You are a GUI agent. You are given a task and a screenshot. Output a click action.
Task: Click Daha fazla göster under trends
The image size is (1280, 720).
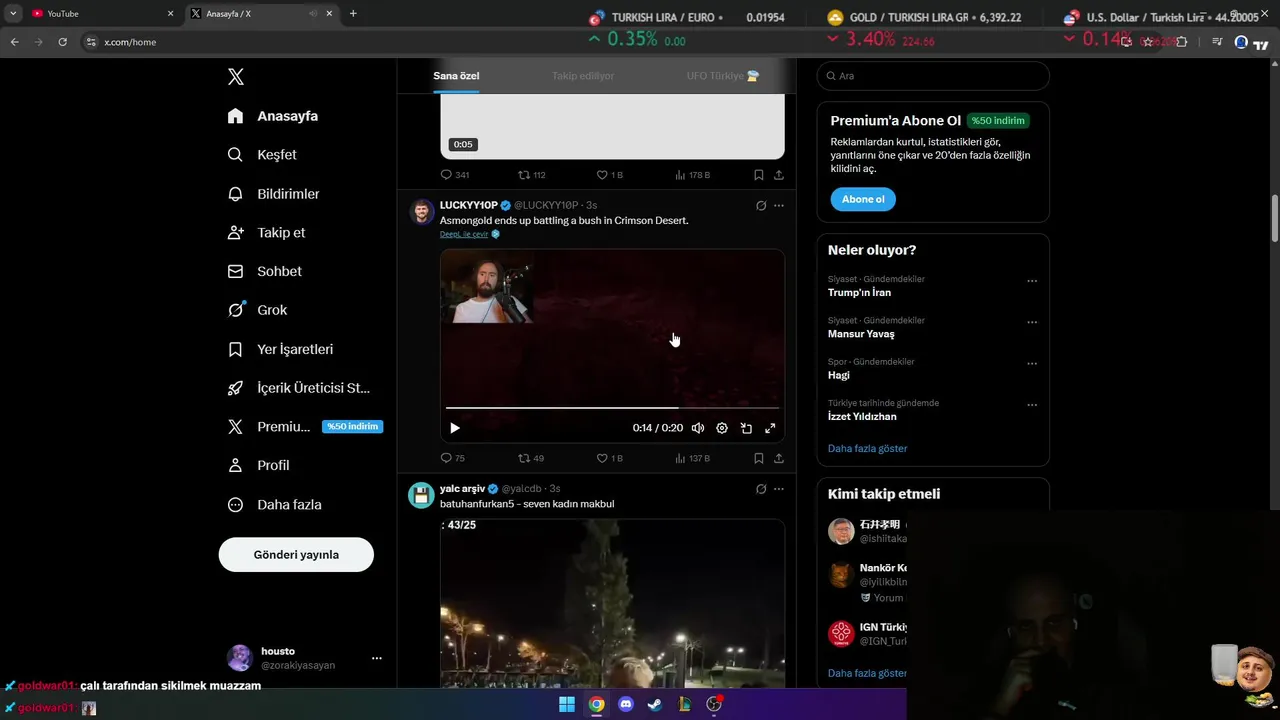pyautogui.click(x=867, y=448)
